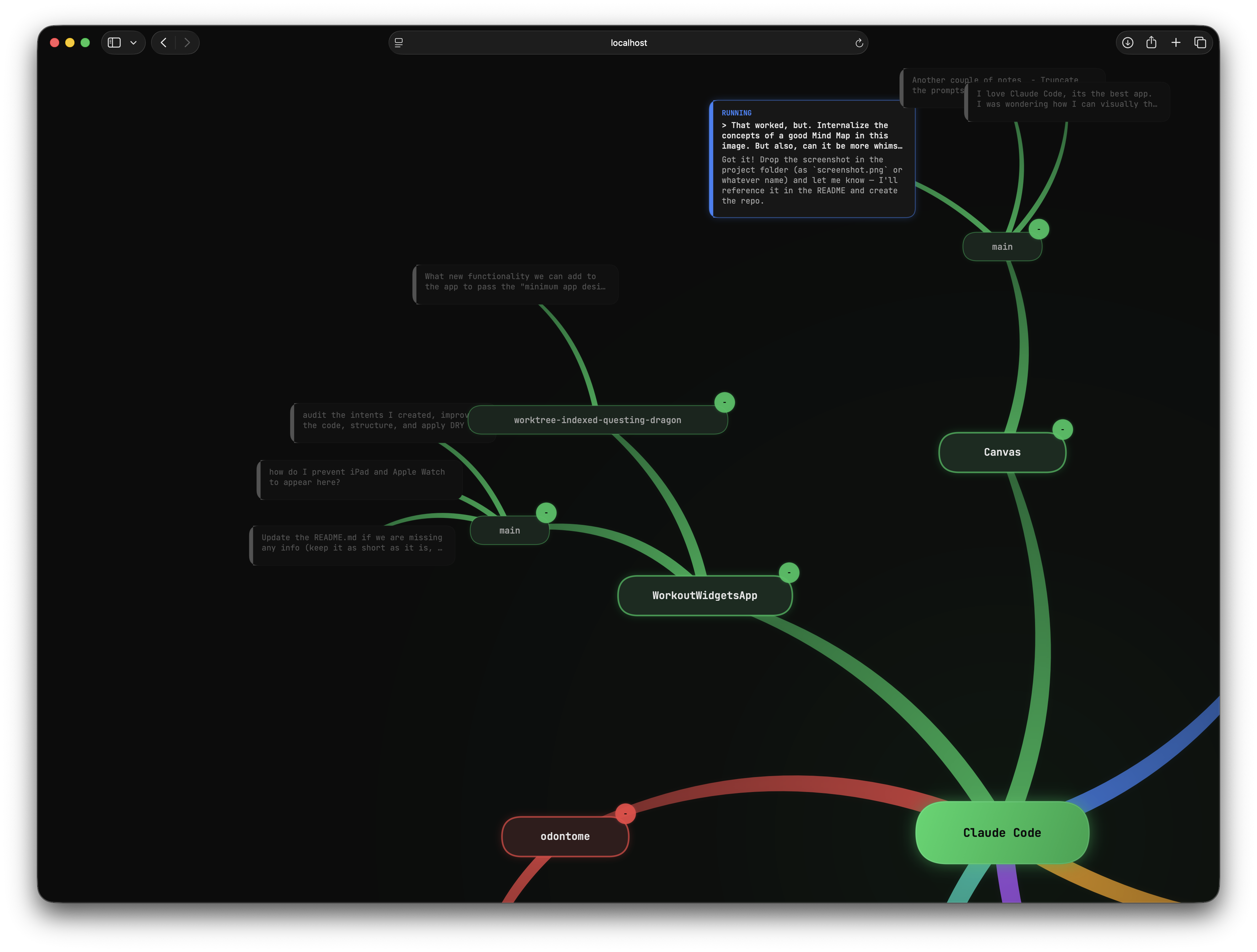Toggle the main branch above Canvas

coord(1039,230)
